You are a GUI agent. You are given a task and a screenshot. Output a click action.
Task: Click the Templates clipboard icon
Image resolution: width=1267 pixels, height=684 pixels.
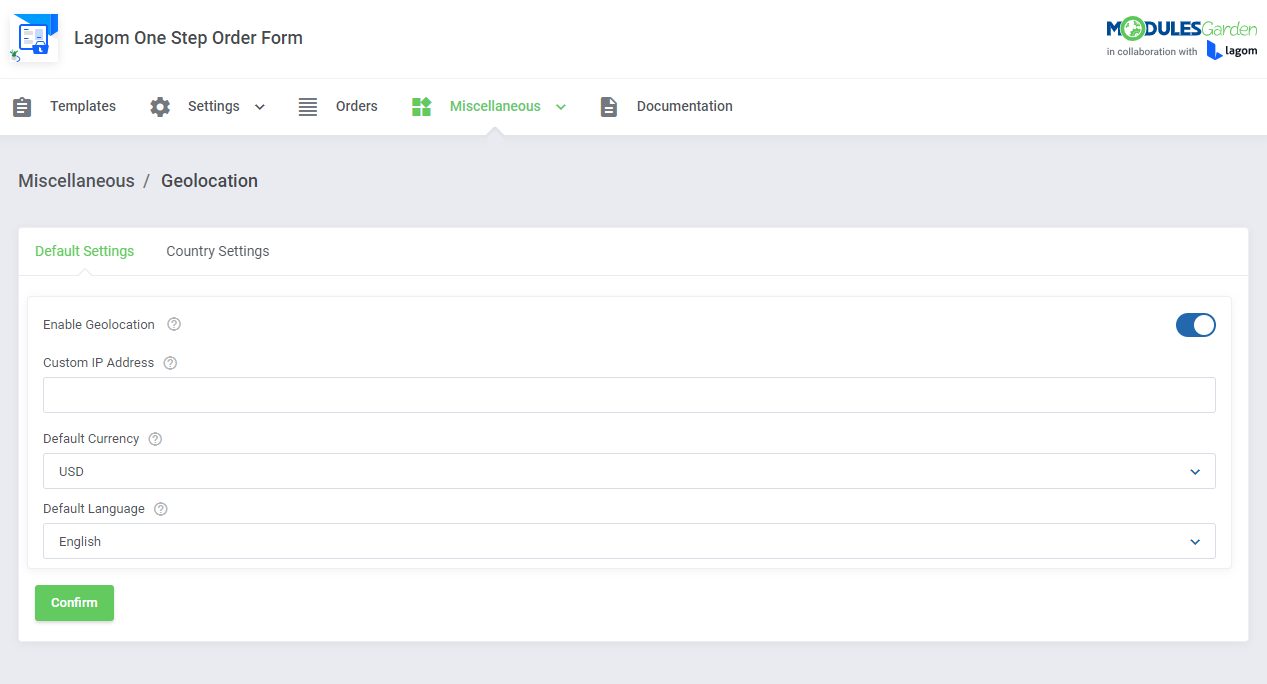tap(22, 107)
